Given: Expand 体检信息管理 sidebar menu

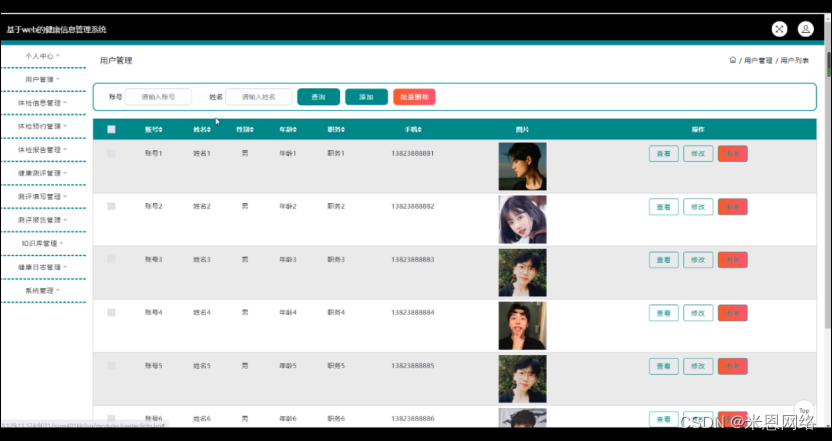Looking at the screenshot, I should tap(42, 103).
